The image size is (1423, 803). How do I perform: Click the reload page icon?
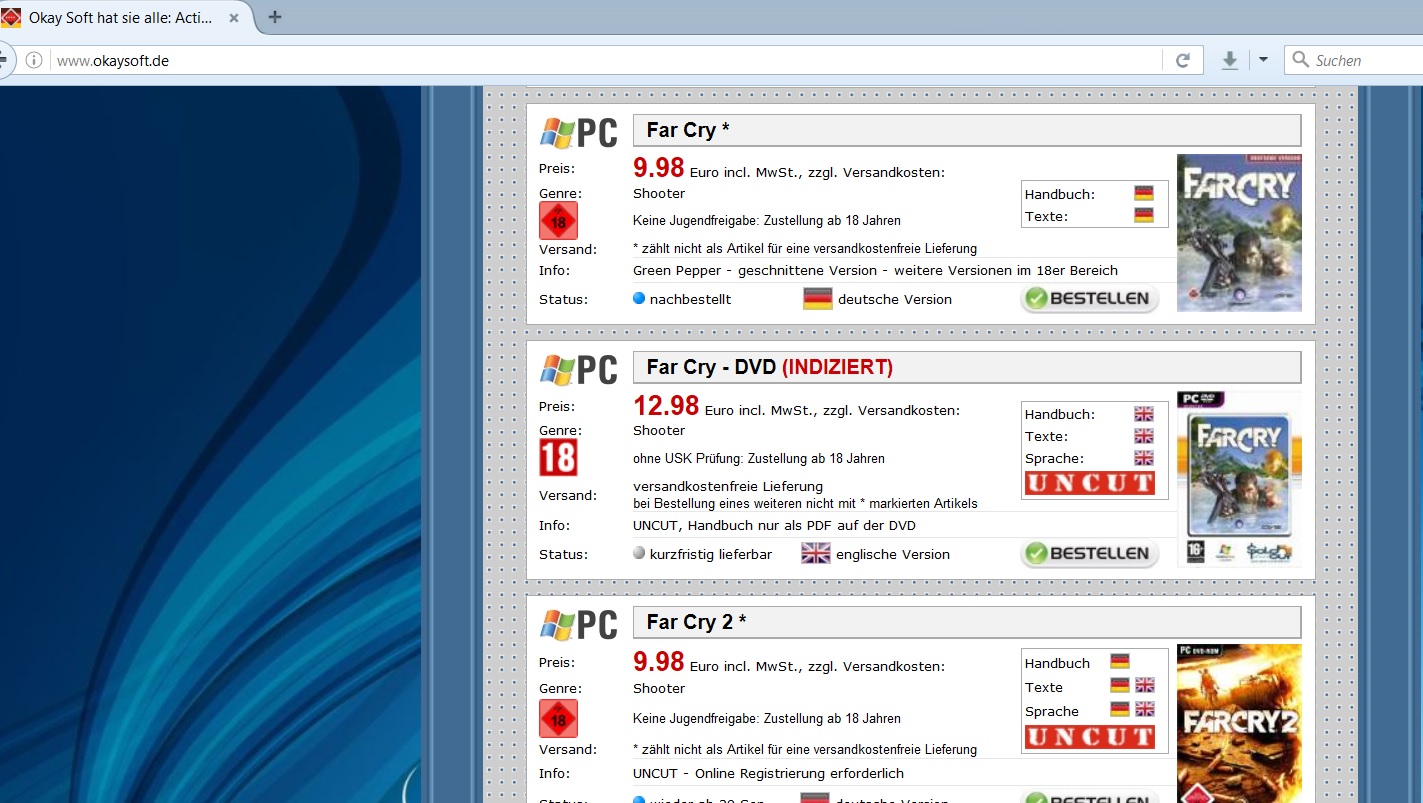[x=1182, y=60]
